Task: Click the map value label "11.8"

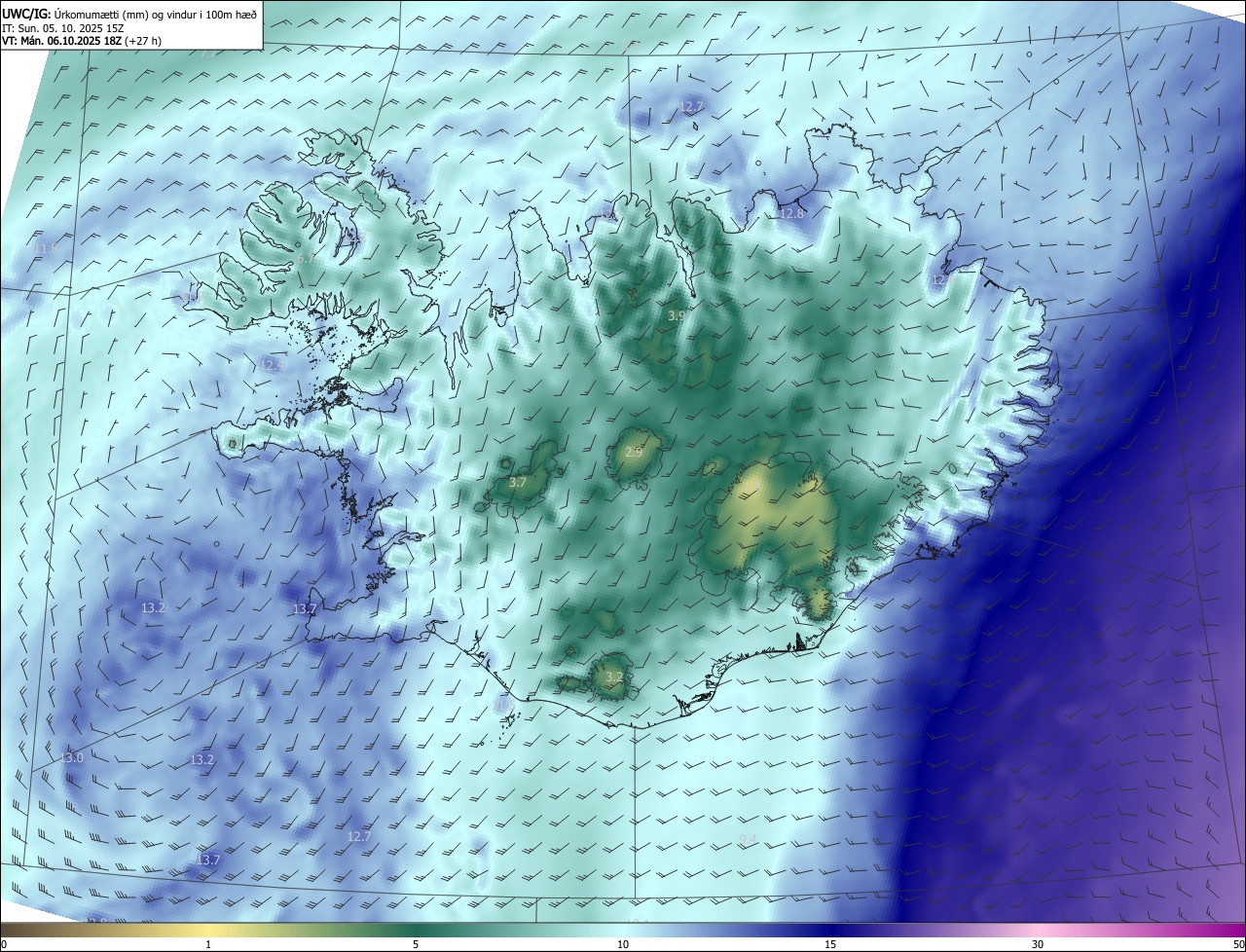Action: 46,249
